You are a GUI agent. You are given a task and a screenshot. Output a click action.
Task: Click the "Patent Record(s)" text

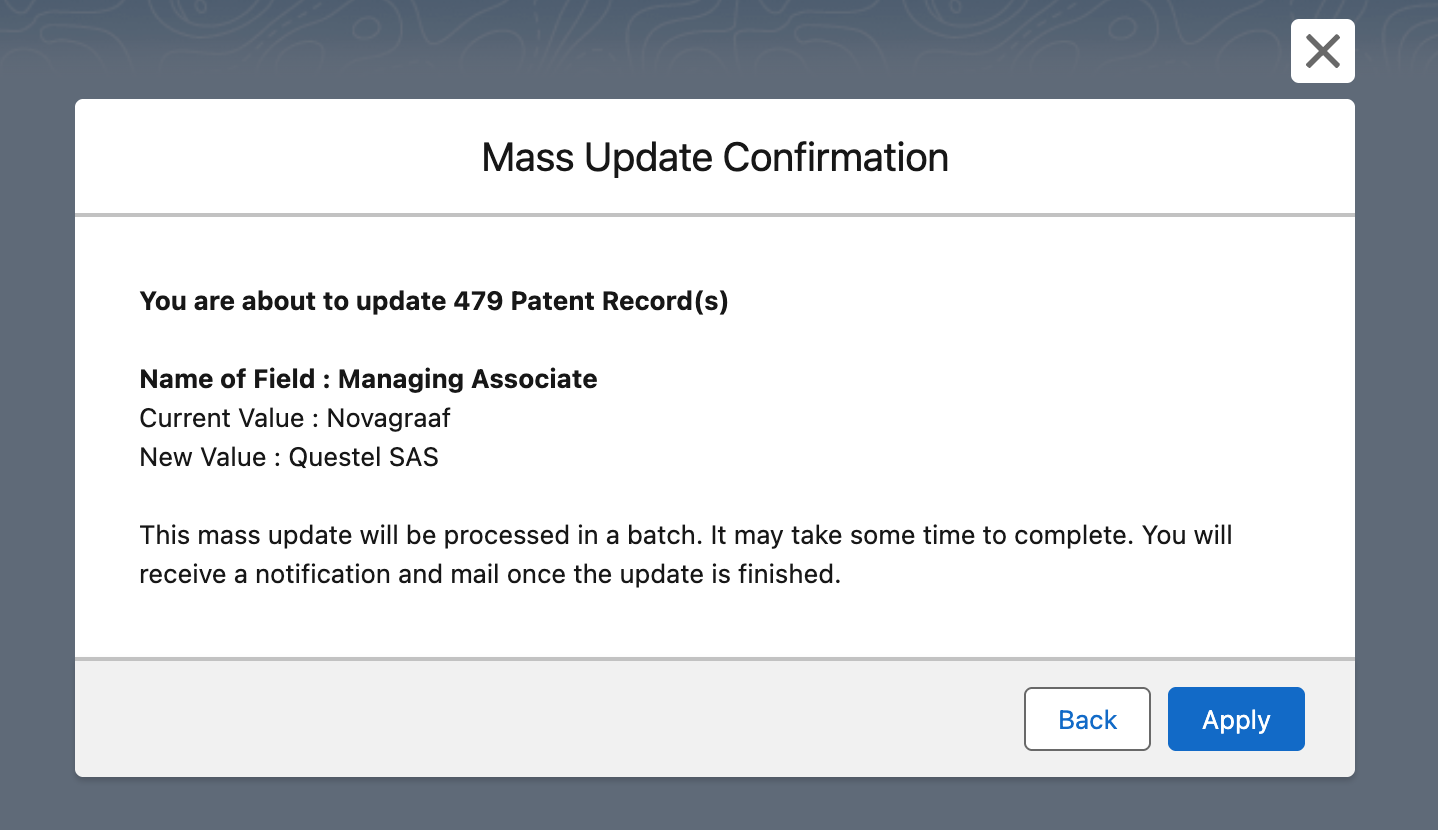pyautogui.click(x=619, y=301)
